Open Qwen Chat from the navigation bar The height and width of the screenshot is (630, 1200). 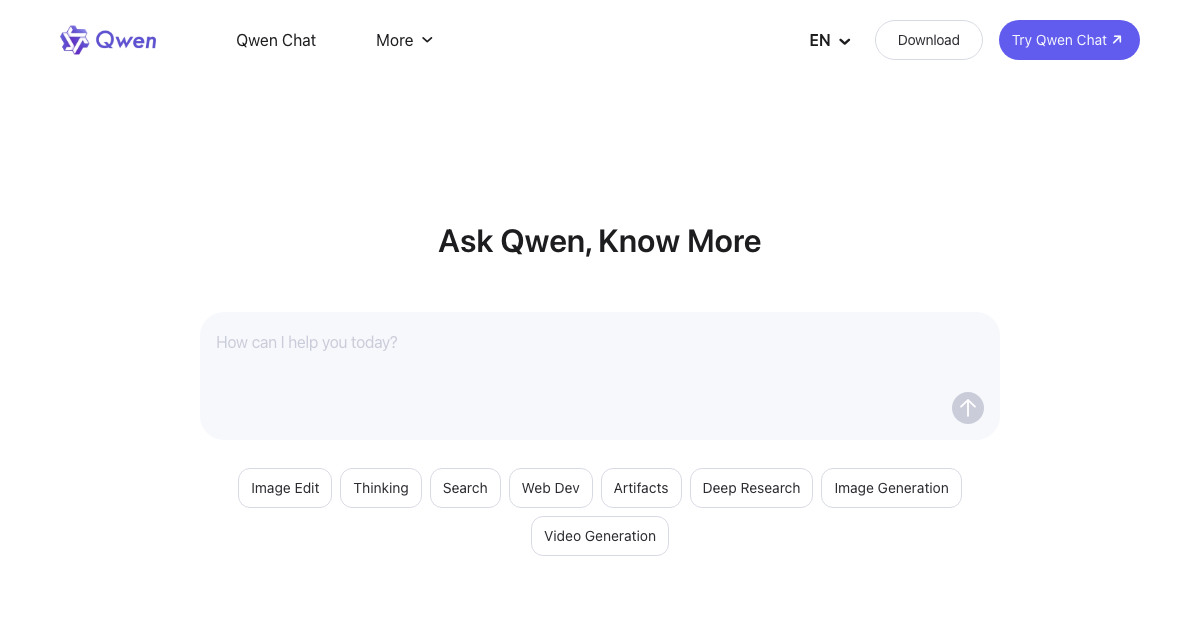276,40
